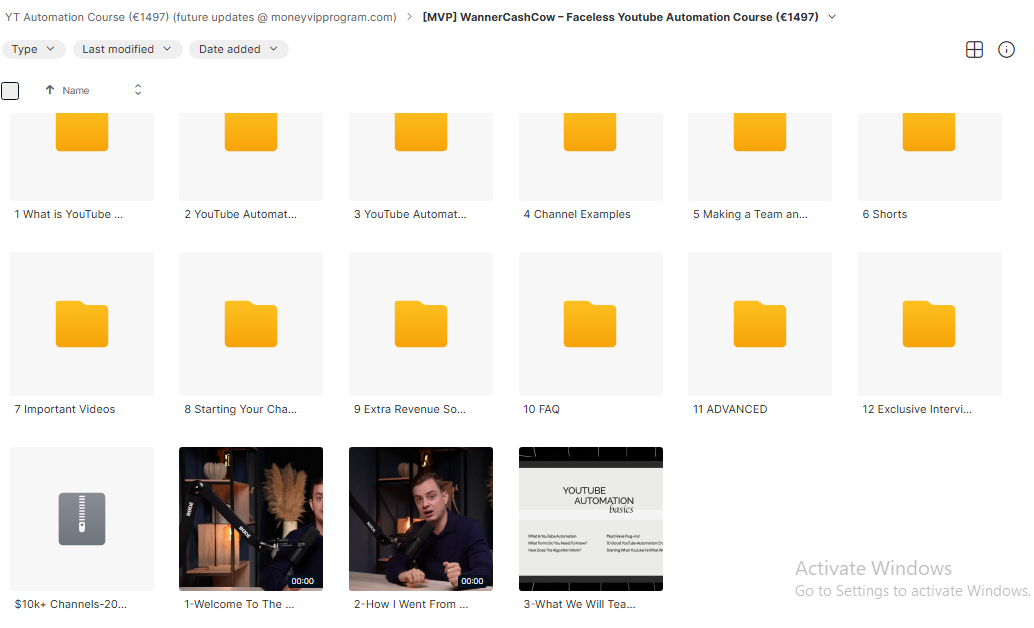Open the '4 Channel Examples' folder icon

(590, 132)
